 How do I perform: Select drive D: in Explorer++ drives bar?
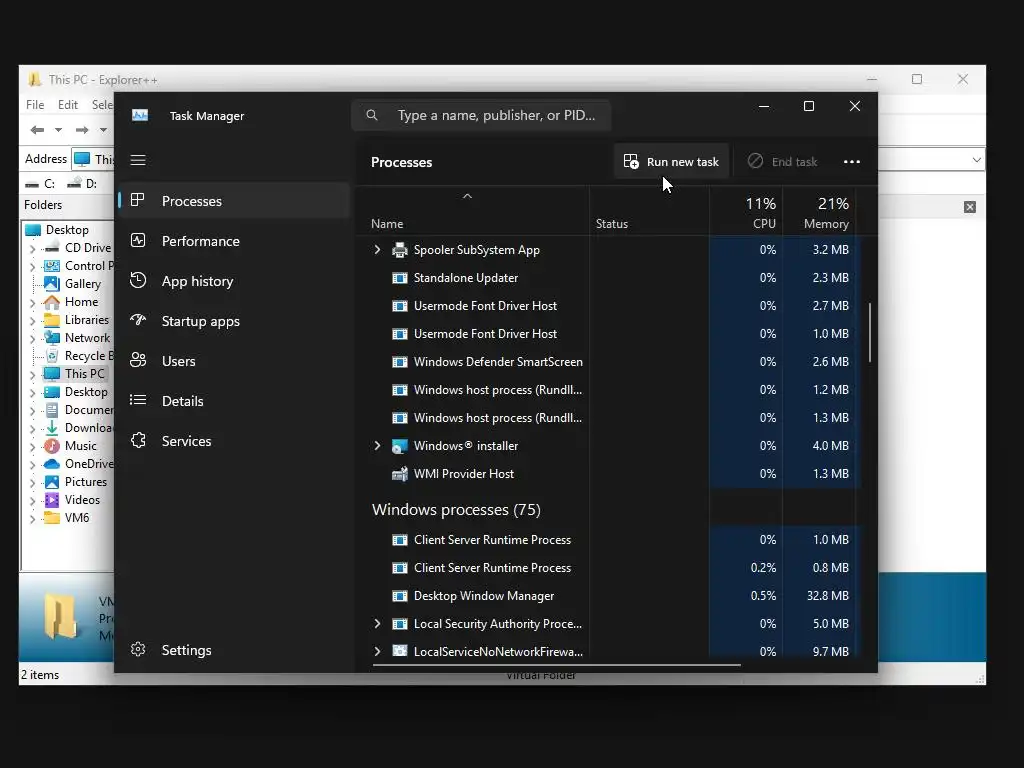(83, 184)
